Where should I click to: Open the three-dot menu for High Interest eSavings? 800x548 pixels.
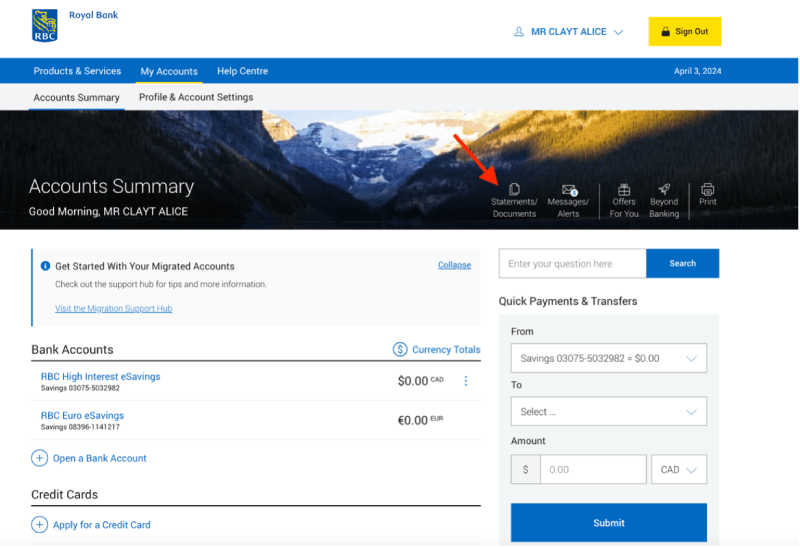point(465,381)
